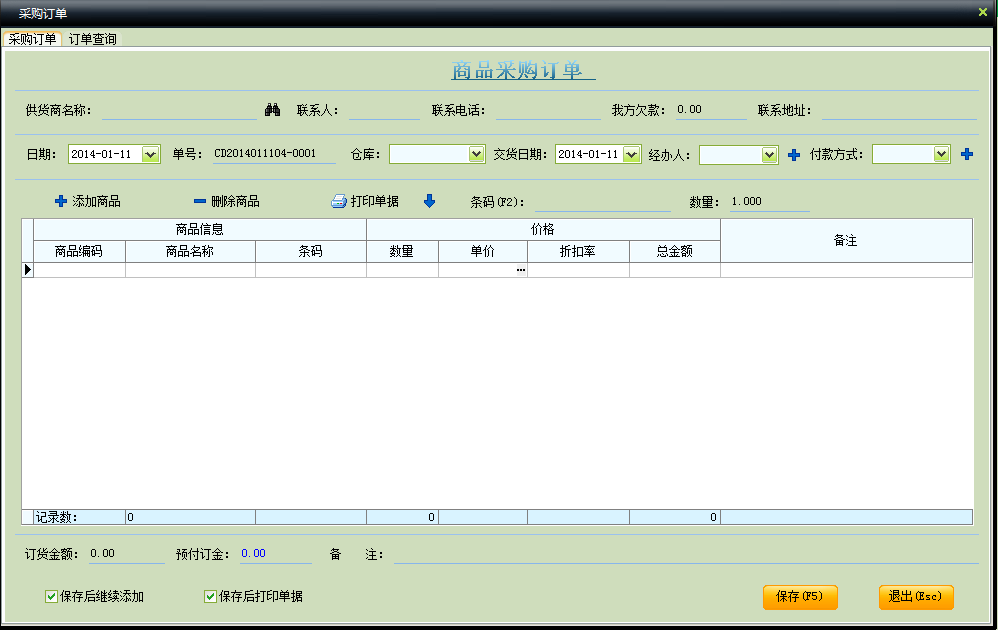Click the 条码(F2) input field
Screen dimensions: 998x630
pyautogui.click(x=603, y=202)
